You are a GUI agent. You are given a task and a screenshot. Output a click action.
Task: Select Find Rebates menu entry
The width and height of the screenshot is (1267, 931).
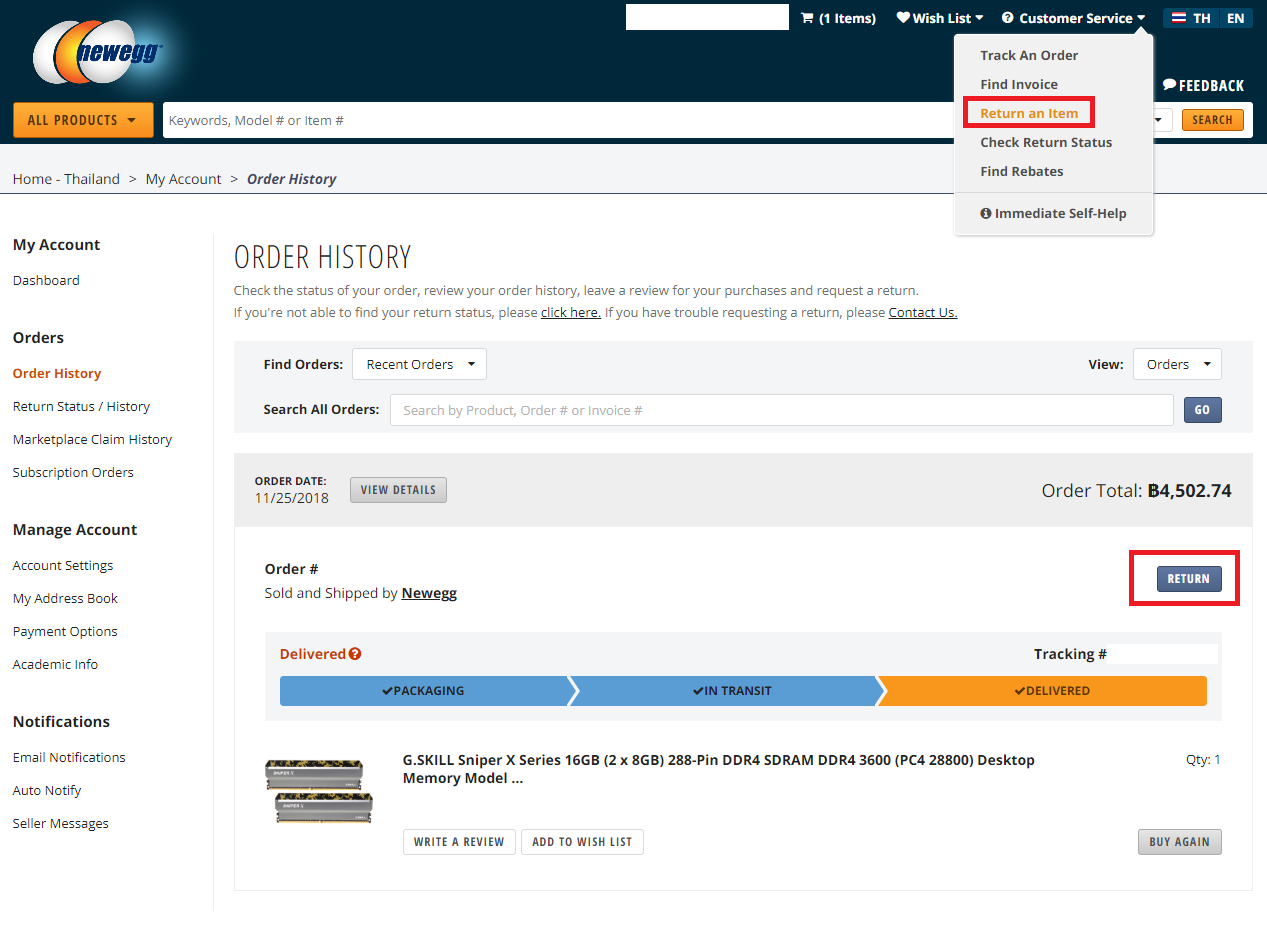click(x=1022, y=171)
